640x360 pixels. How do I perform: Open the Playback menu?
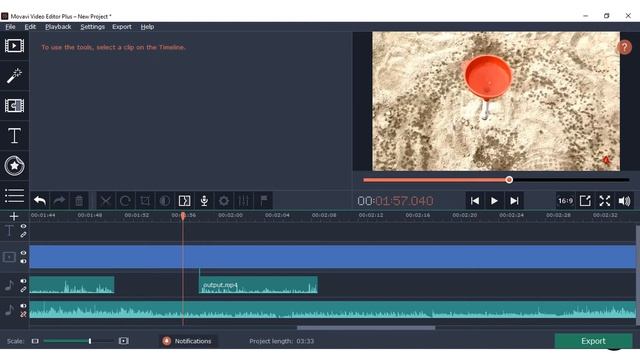pyautogui.click(x=58, y=27)
